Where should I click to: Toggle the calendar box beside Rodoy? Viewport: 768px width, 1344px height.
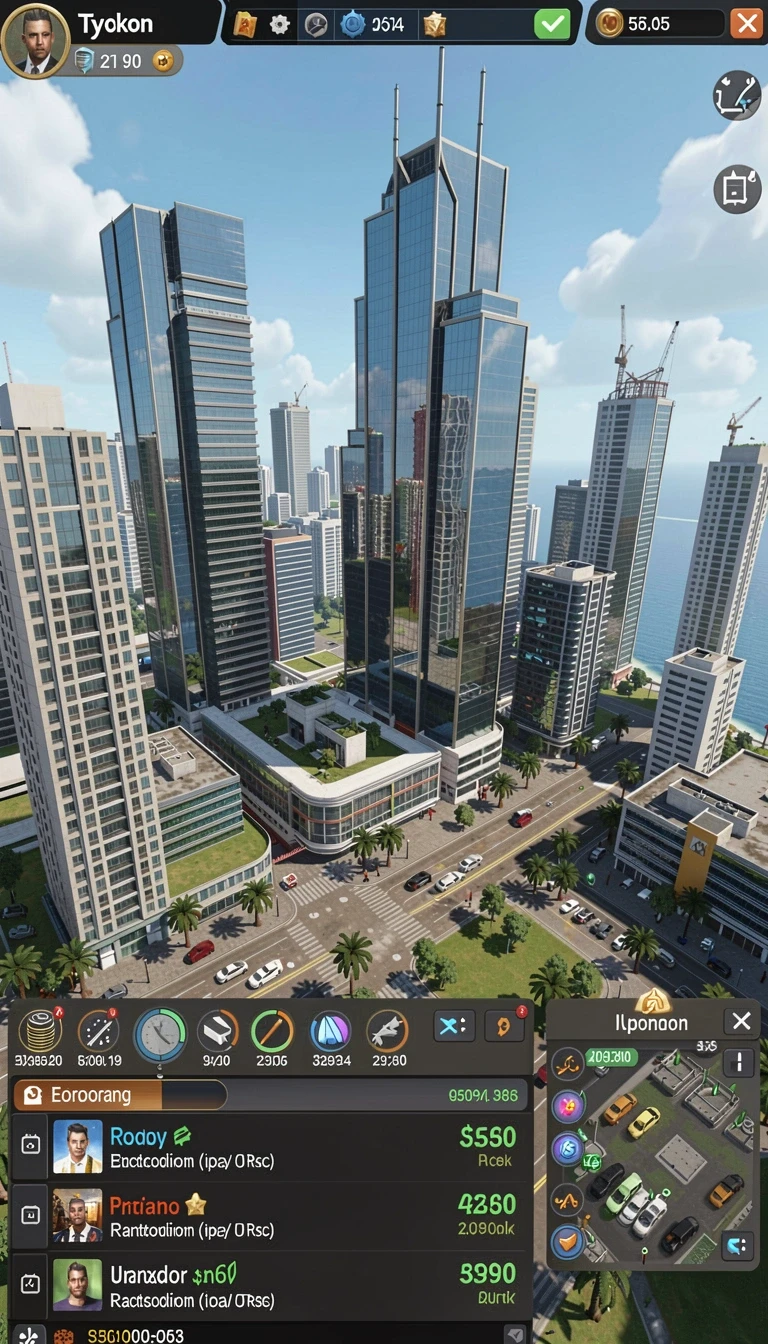point(29,1147)
